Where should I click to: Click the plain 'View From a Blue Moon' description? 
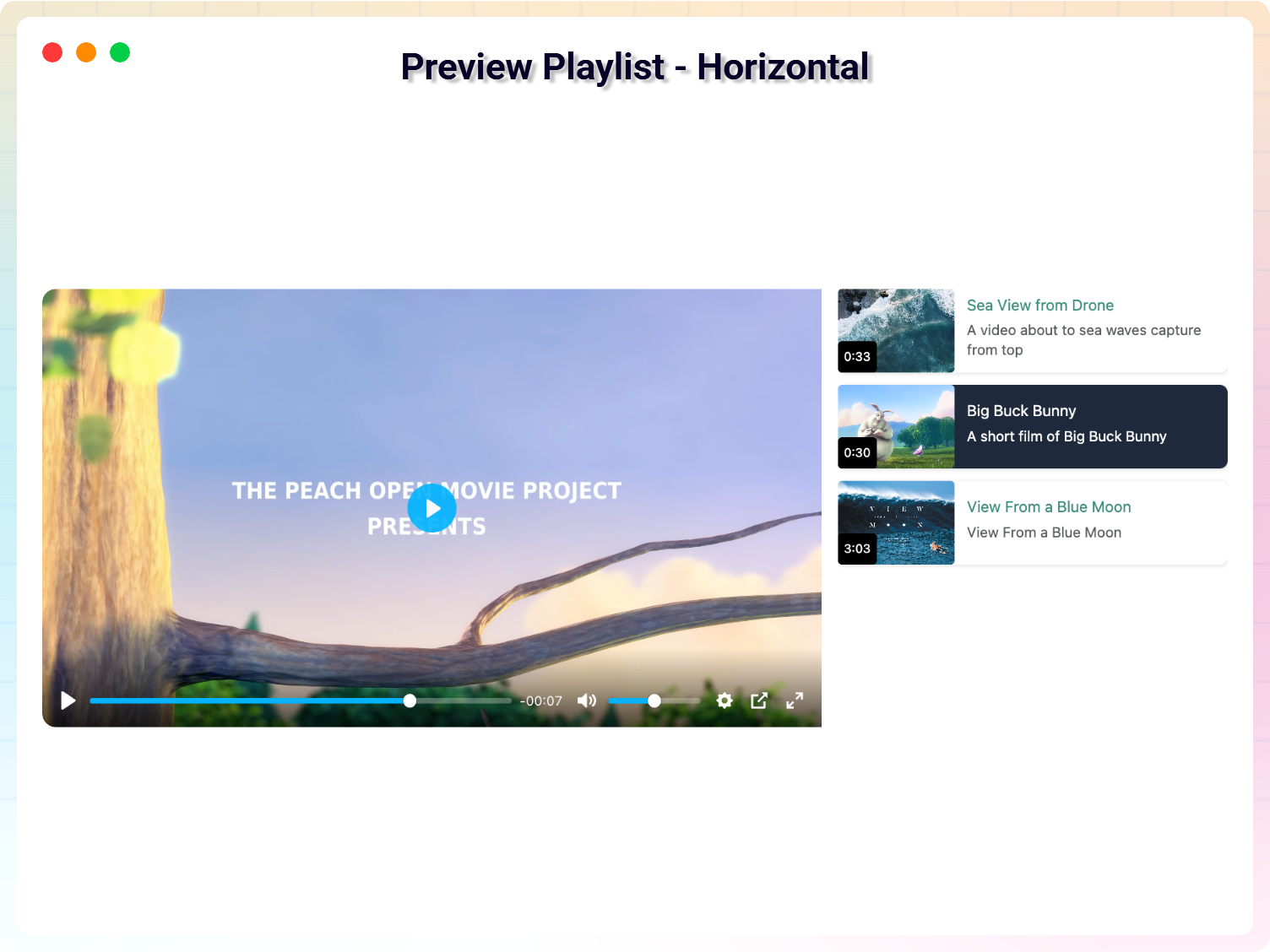[x=1044, y=533]
